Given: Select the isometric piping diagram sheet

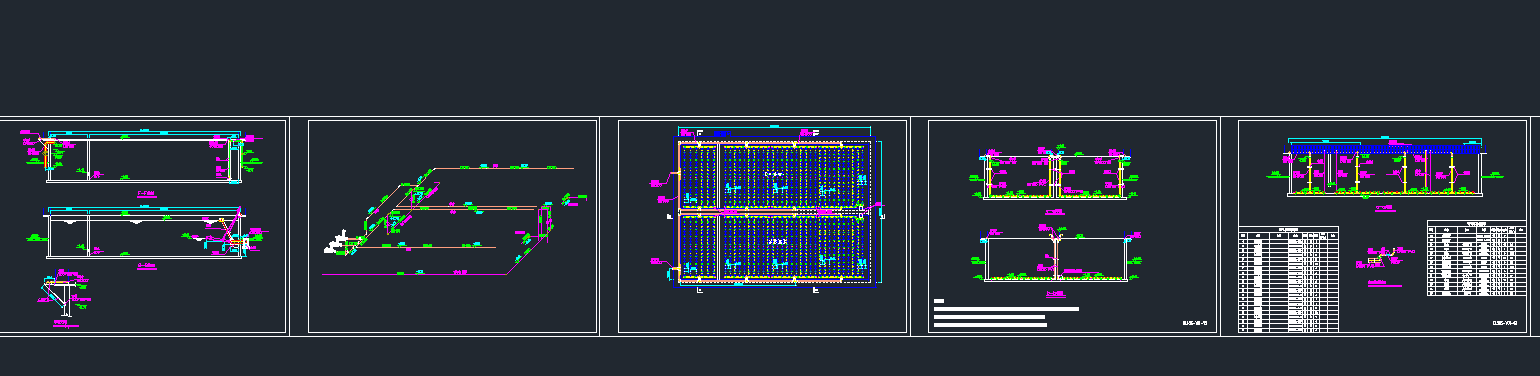Looking at the screenshot, I should 453,226.
